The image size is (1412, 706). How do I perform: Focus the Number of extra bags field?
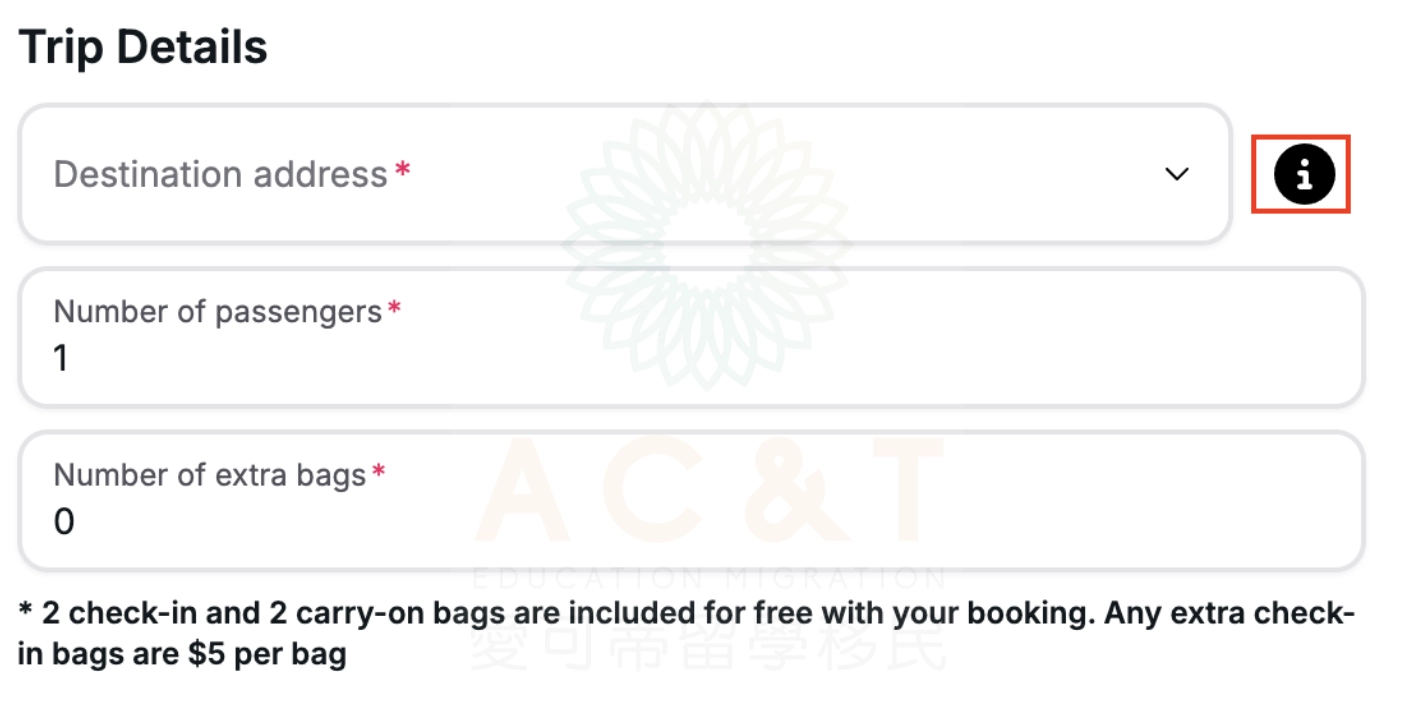691,500
